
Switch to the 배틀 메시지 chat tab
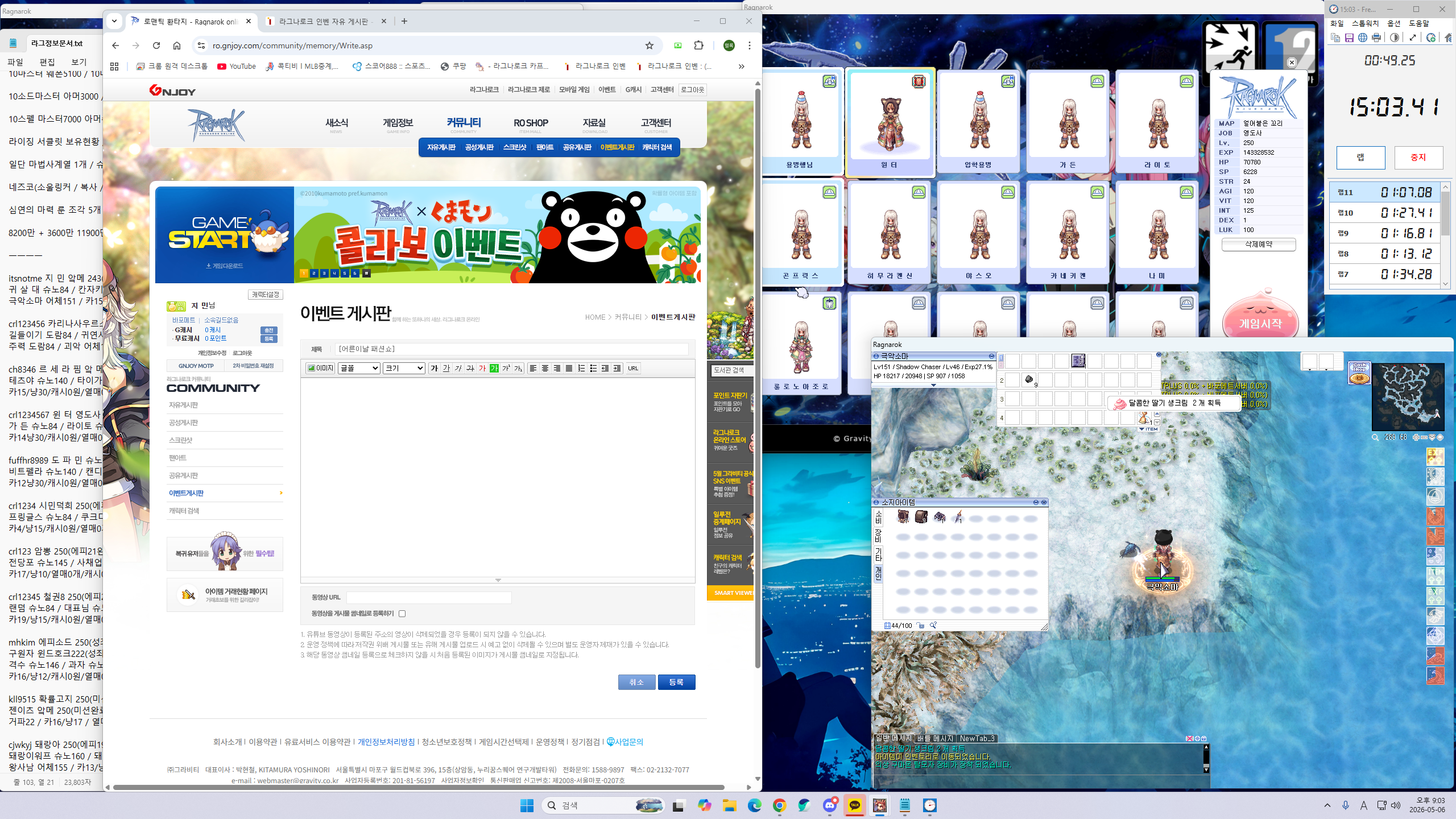point(935,739)
